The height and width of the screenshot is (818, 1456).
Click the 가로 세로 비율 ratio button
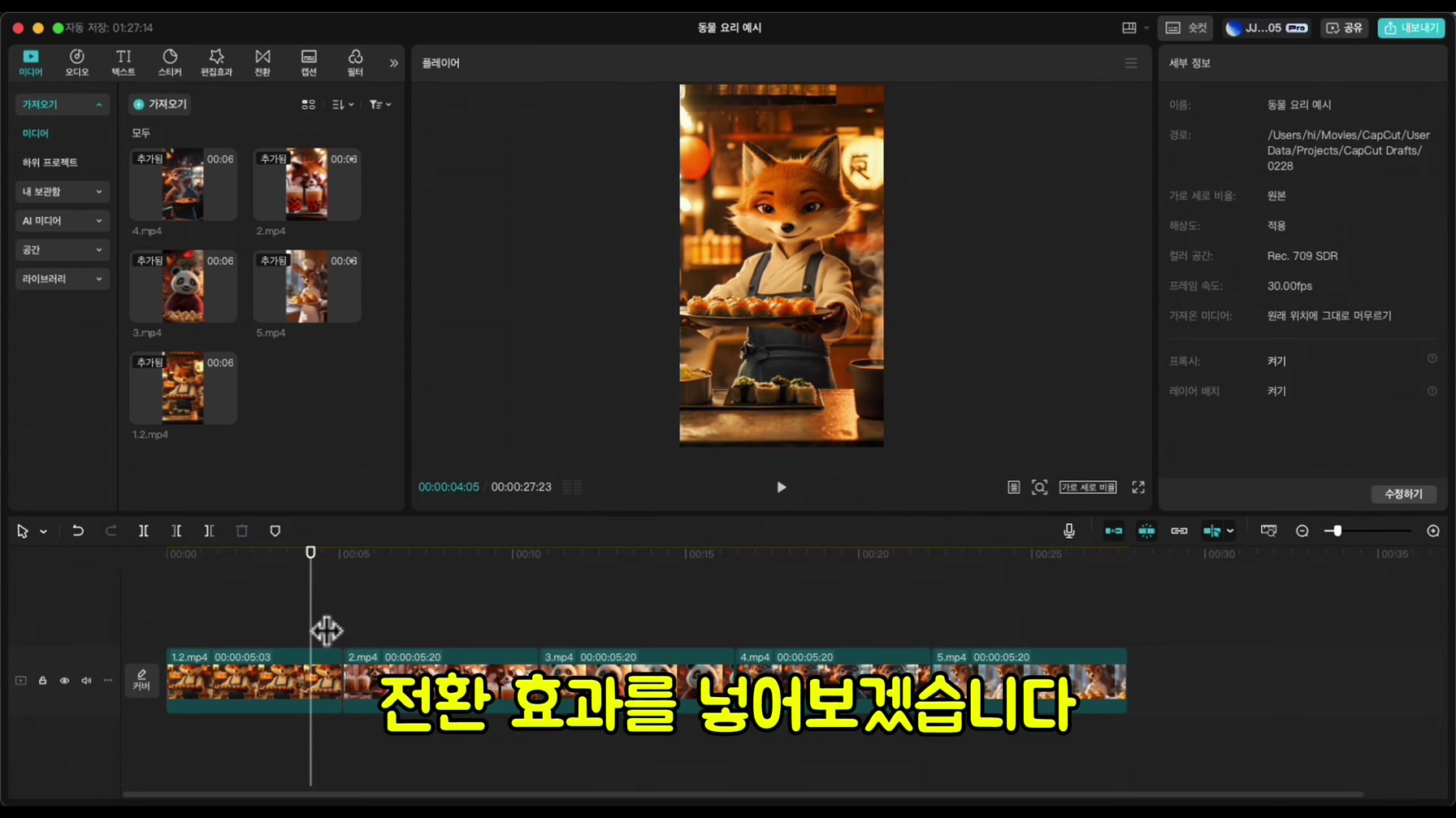(x=1087, y=487)
